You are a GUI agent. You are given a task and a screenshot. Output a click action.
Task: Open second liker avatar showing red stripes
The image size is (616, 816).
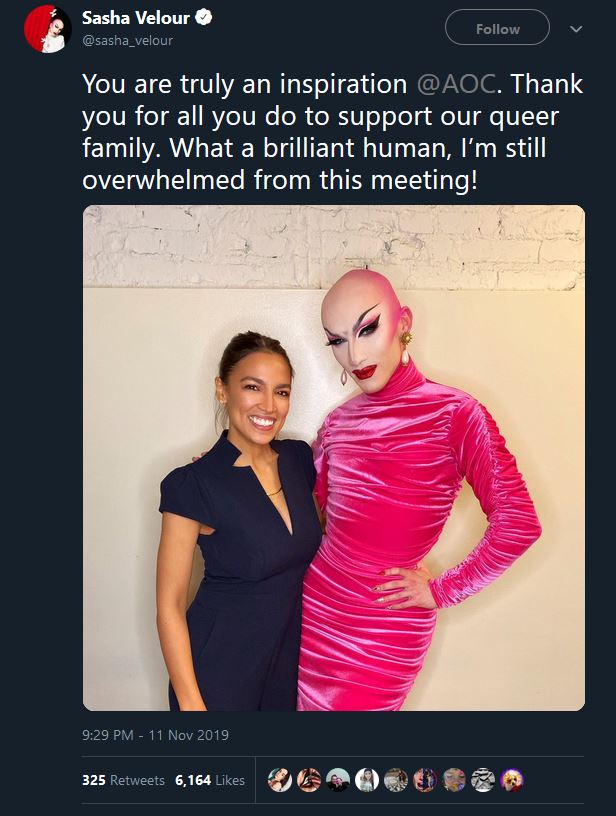(309, 780)
